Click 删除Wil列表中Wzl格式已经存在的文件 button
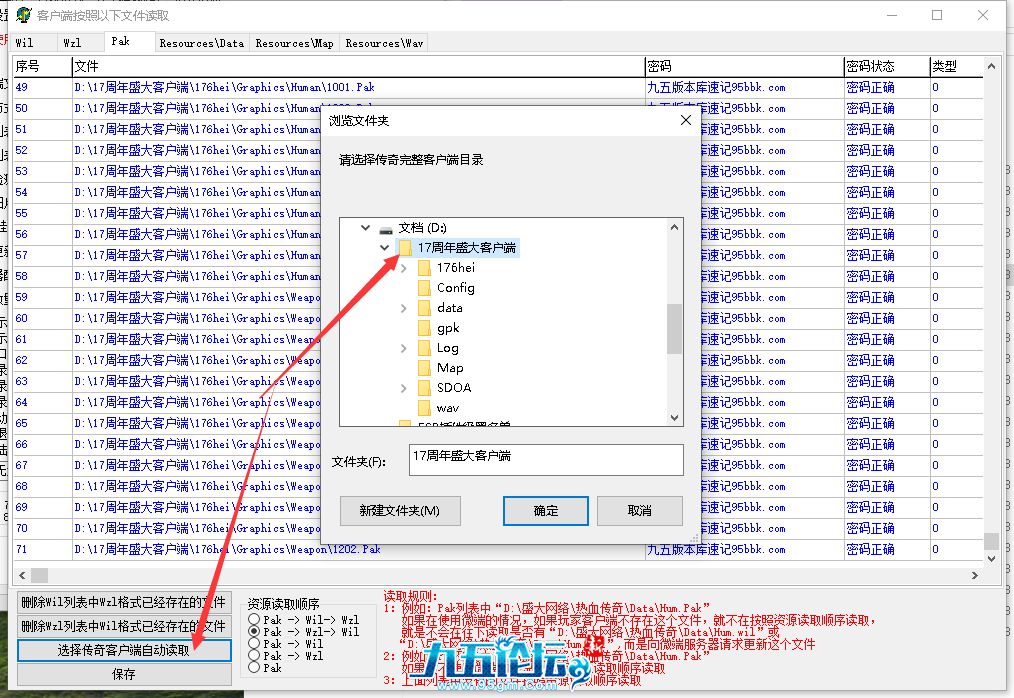Viewport: 1014px width, 698px height. pyautogui.click(x=124, y=602)
